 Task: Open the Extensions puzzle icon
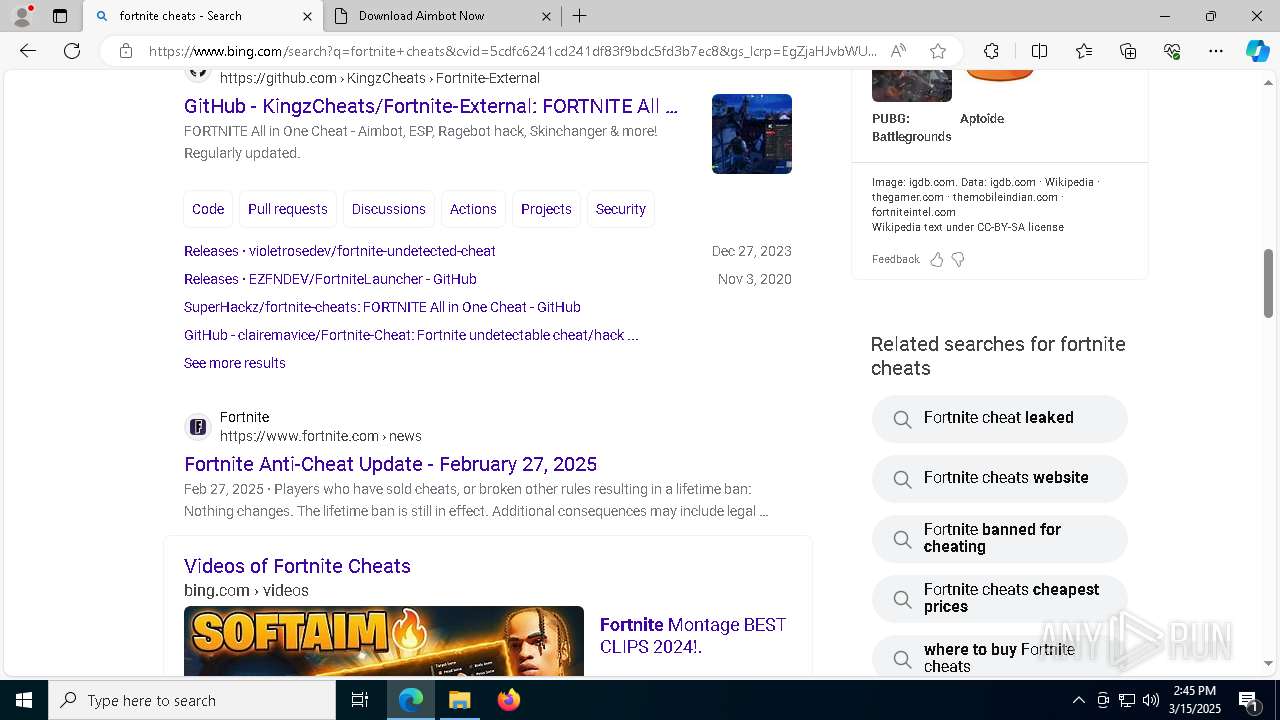991,51
